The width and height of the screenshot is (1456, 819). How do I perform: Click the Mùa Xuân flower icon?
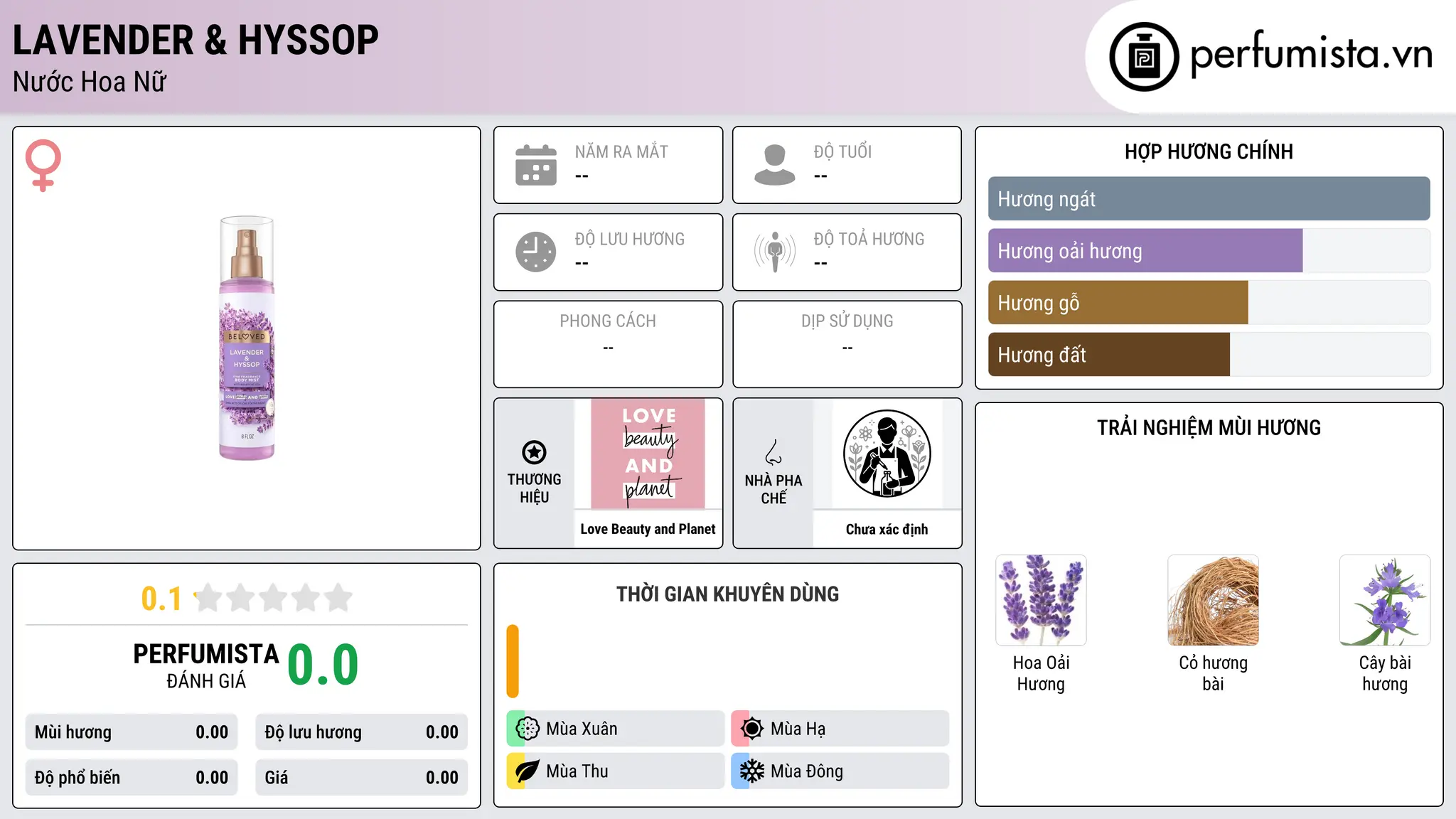pos(528,729)
